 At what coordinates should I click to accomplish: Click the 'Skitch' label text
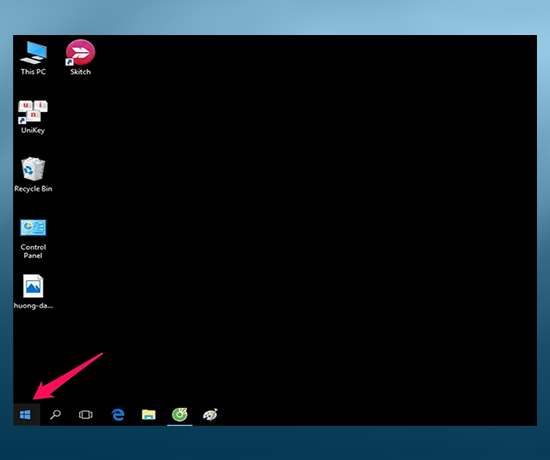[x=80, y=72]
